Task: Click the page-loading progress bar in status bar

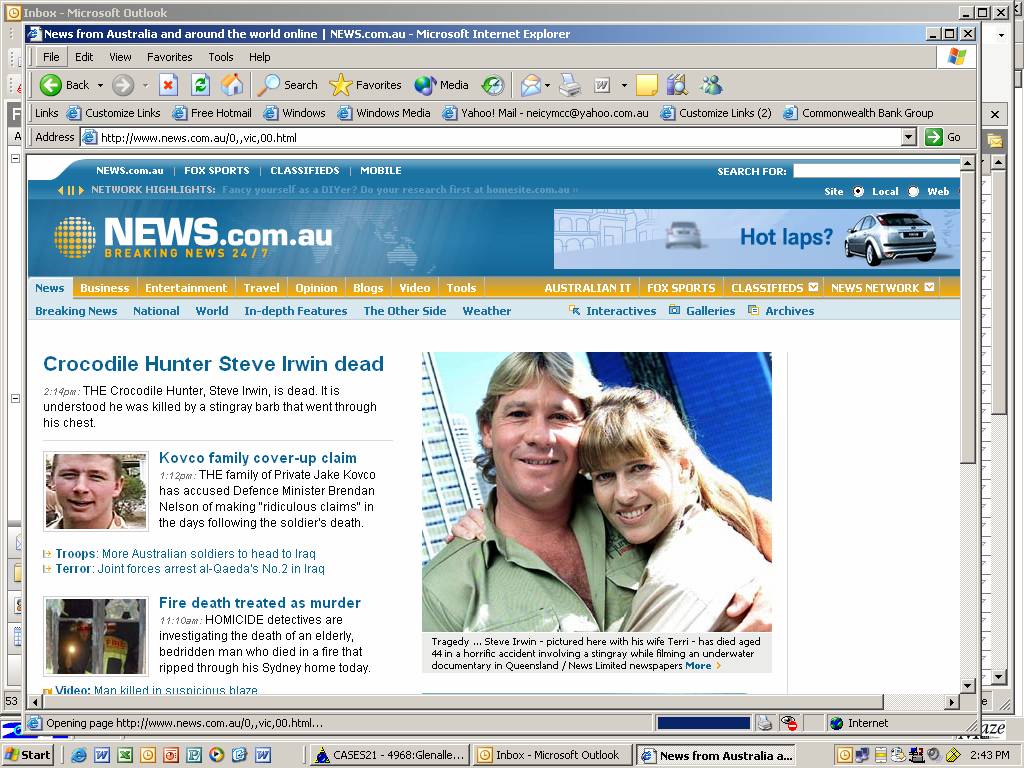Action: click(x=703, y=723)
